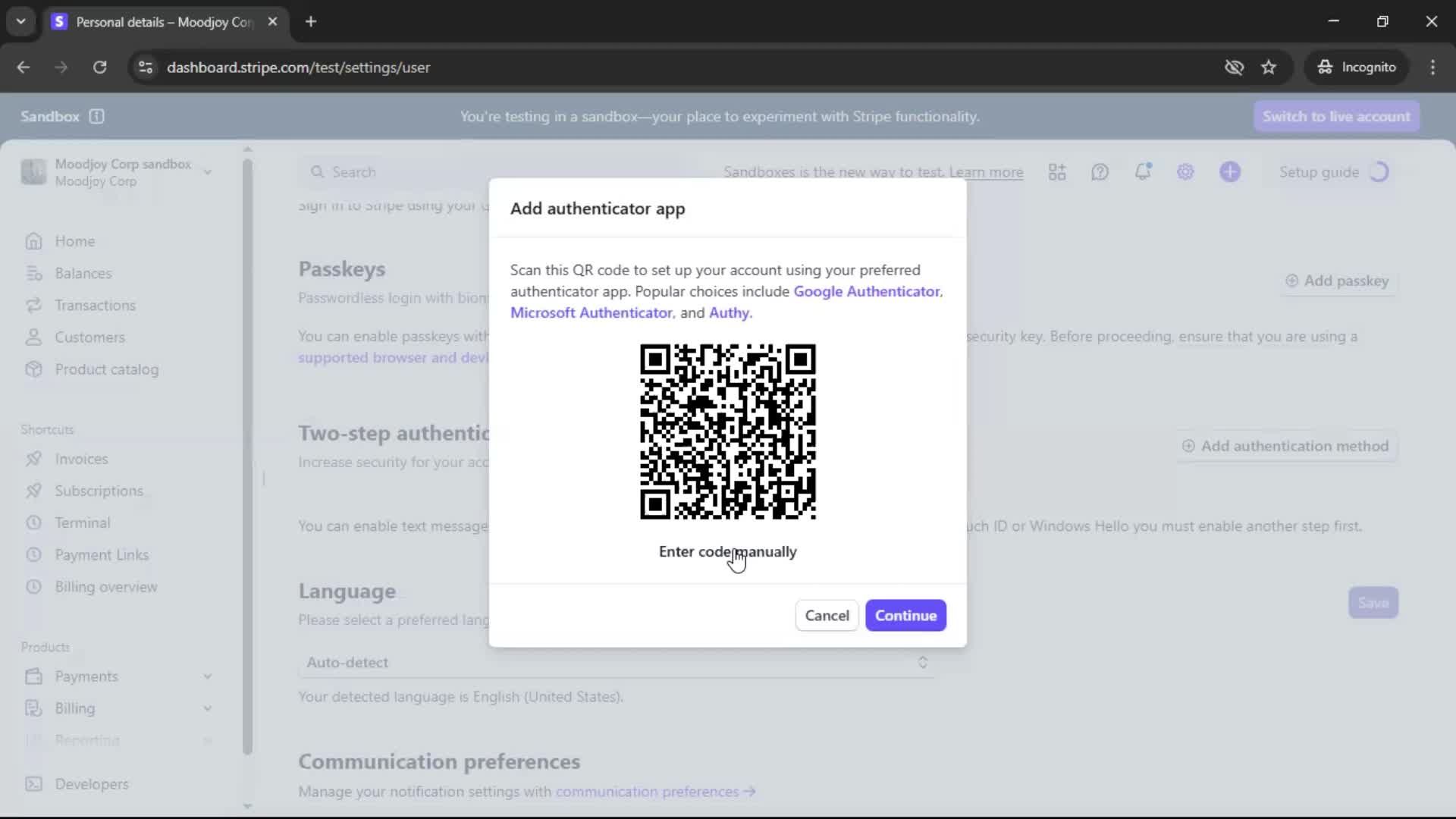
Task: Open Product catalog in sidebar
Action: tap(106, 369)
